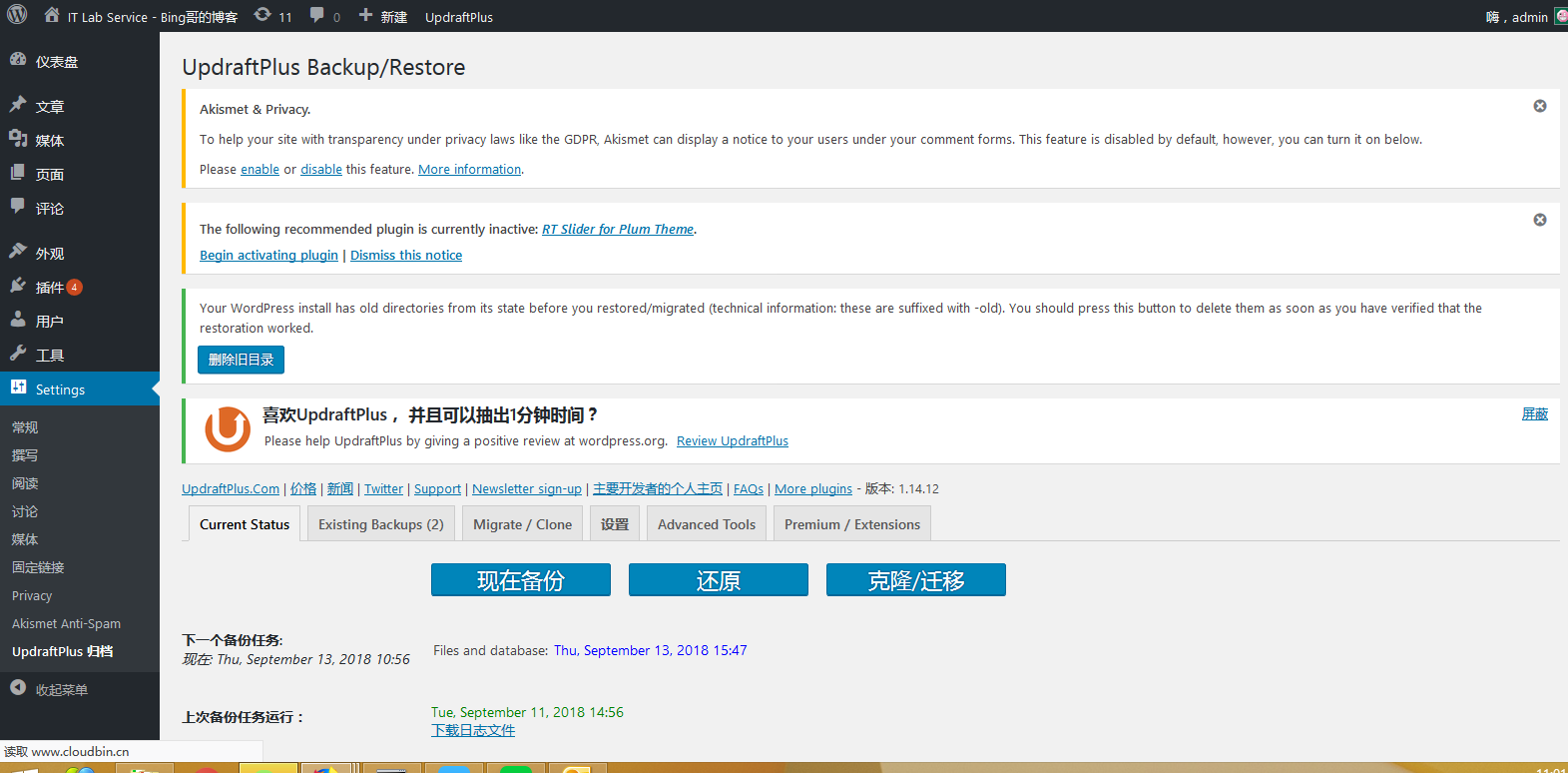The width and height of the screenshot is (1568, 773).
Task: Click the 删除旧目录 button
Action: pyautogui.click(x=241, y=360)
